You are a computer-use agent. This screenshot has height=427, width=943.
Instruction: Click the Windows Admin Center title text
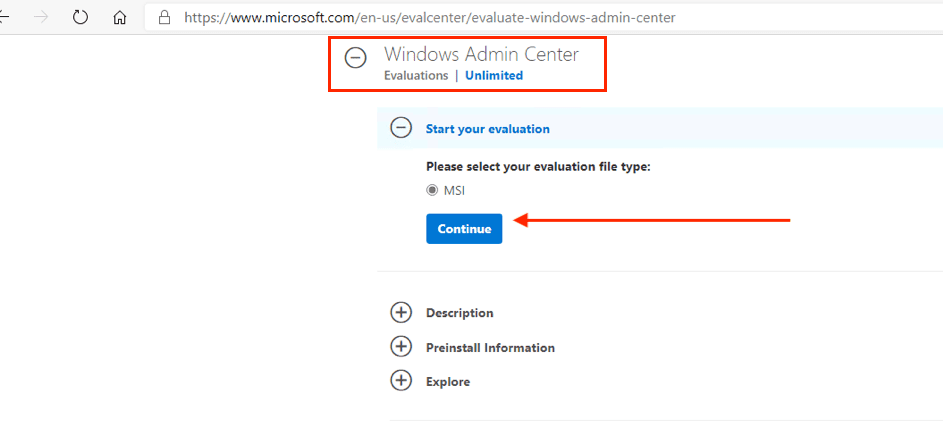pyautogui.click(x=481, y=54)
